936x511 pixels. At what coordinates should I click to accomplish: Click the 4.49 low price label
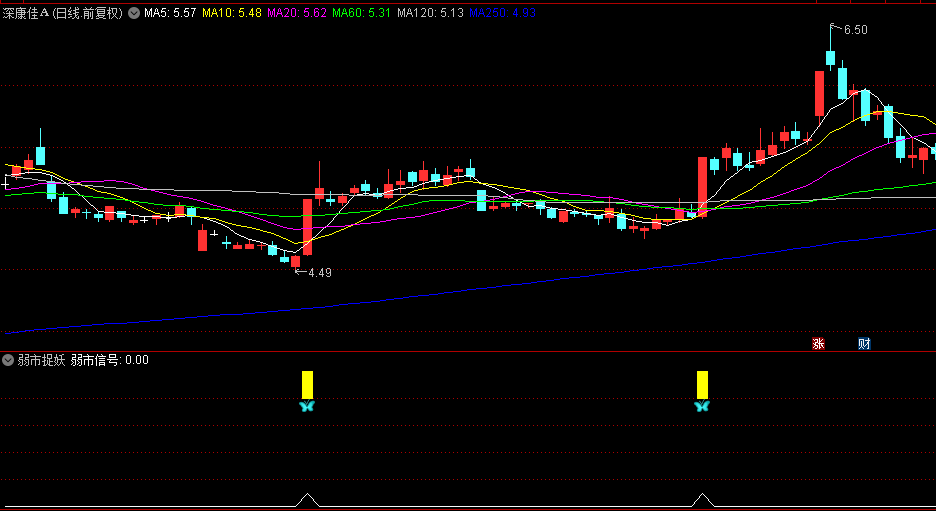coord(320,273)
